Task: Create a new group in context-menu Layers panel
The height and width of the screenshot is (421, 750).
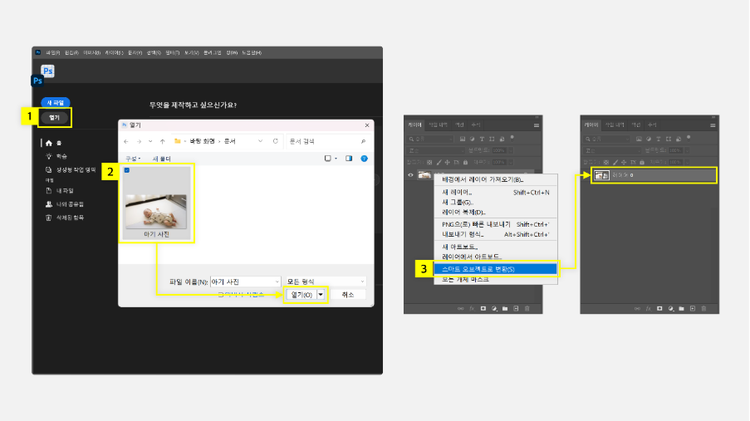Action: tap(505, 309)
